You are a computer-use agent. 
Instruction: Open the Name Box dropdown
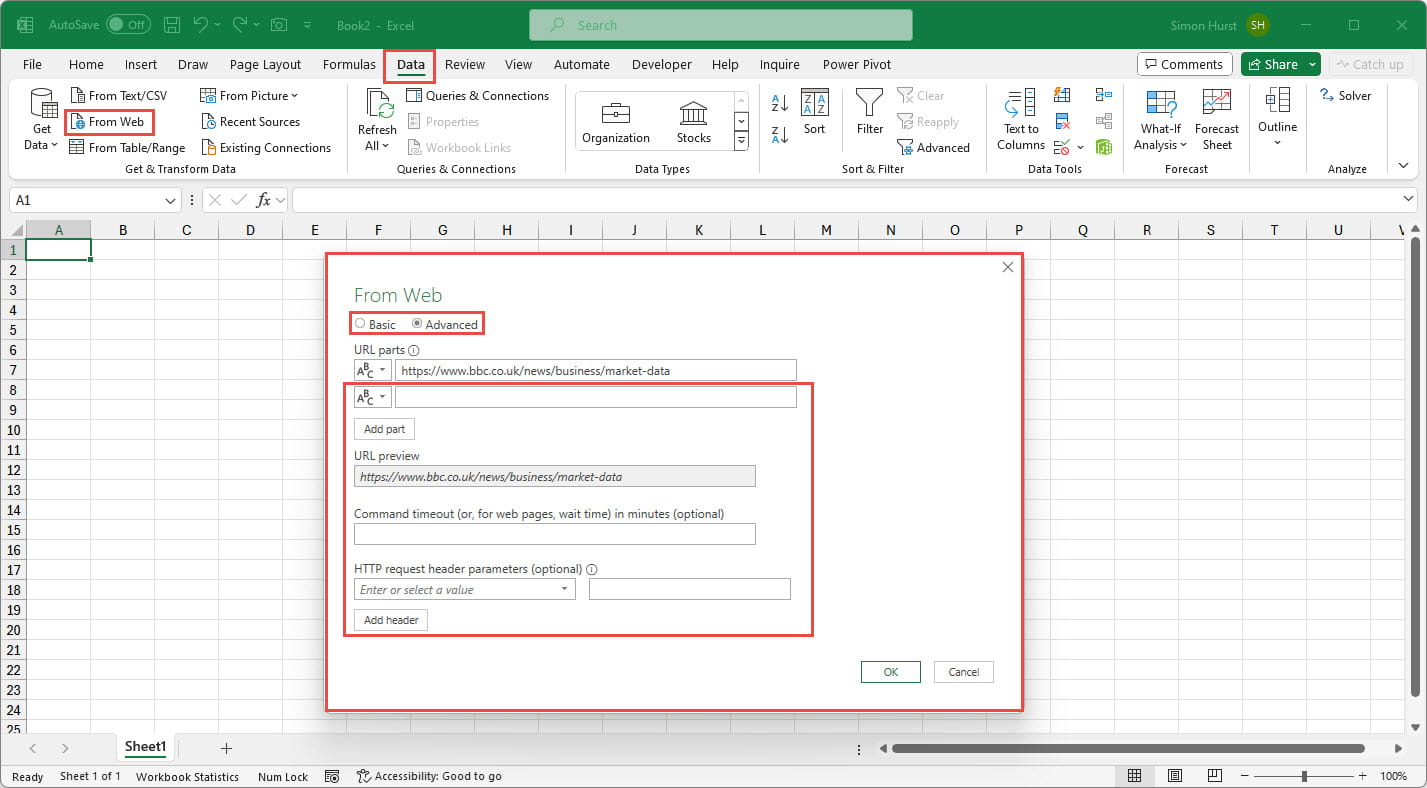170,200
